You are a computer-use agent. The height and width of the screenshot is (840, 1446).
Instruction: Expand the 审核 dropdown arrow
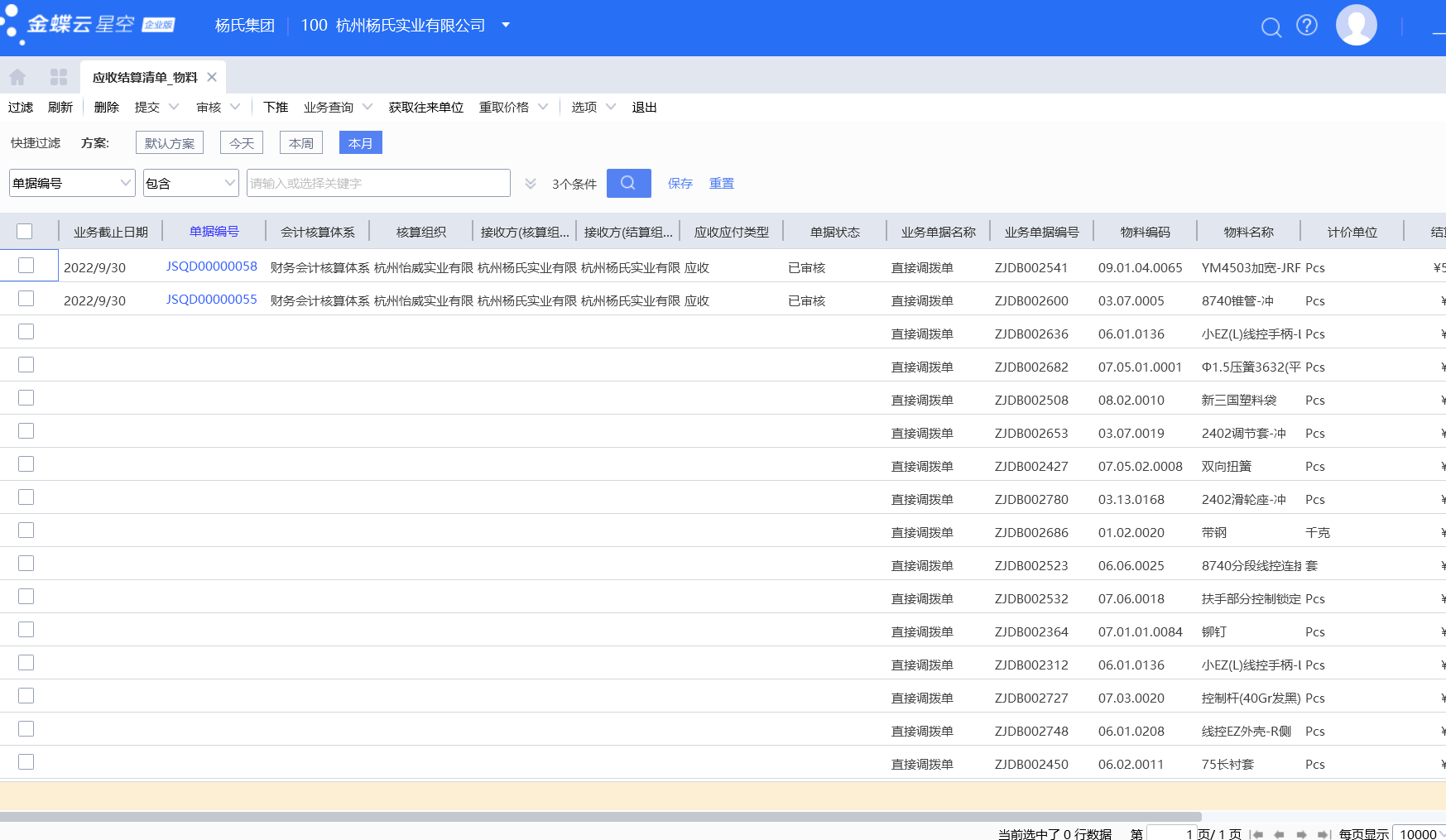point(235,107)
